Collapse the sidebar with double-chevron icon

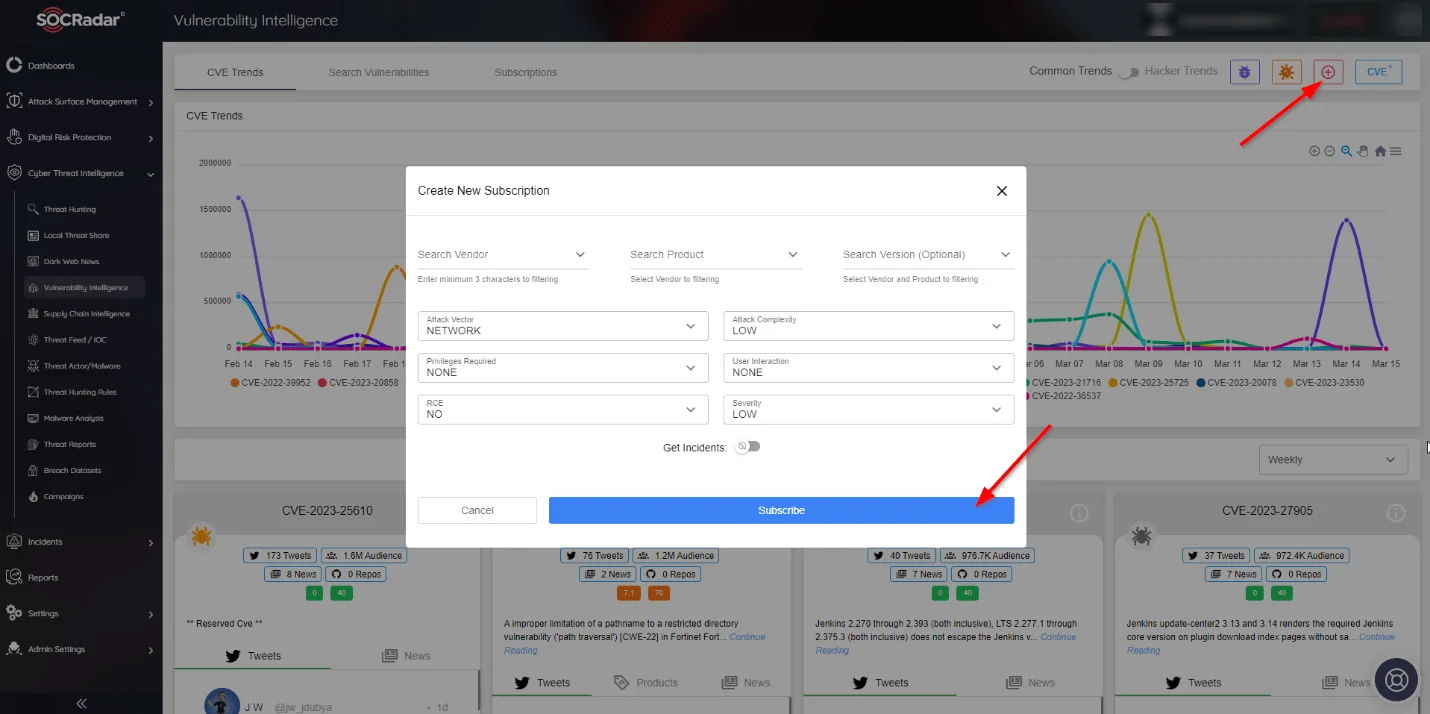81,704
